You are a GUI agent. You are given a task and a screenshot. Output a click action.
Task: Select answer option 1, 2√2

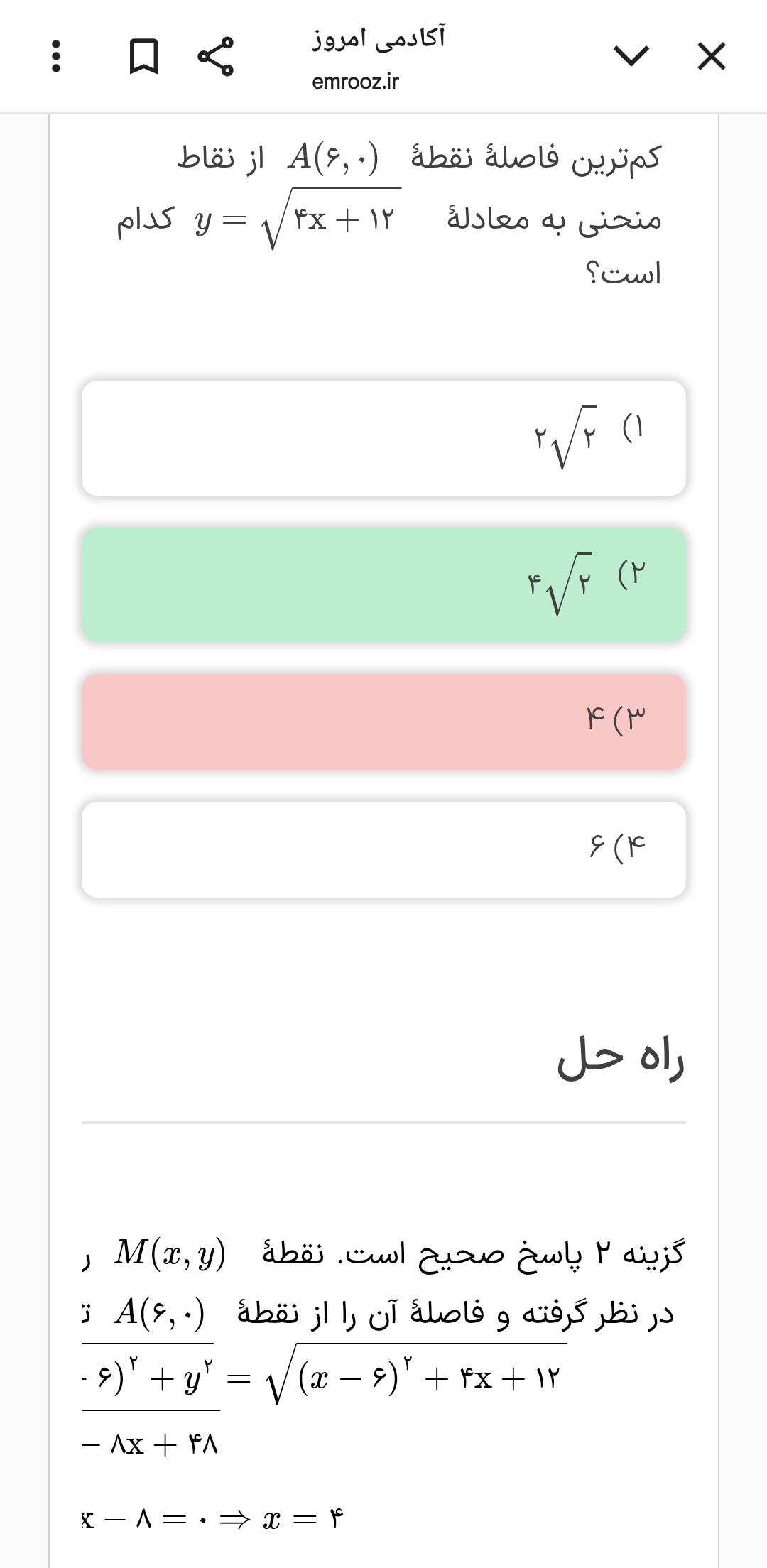[x=383, y=438]
